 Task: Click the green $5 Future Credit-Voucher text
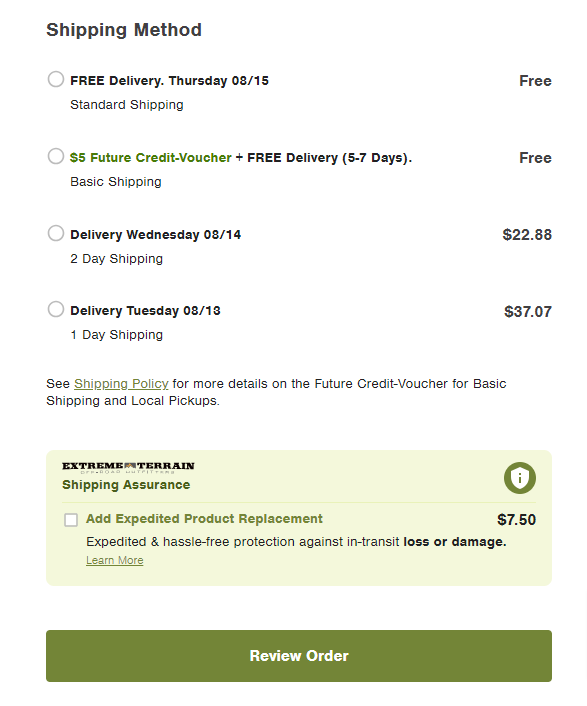(x=150, y=158)
